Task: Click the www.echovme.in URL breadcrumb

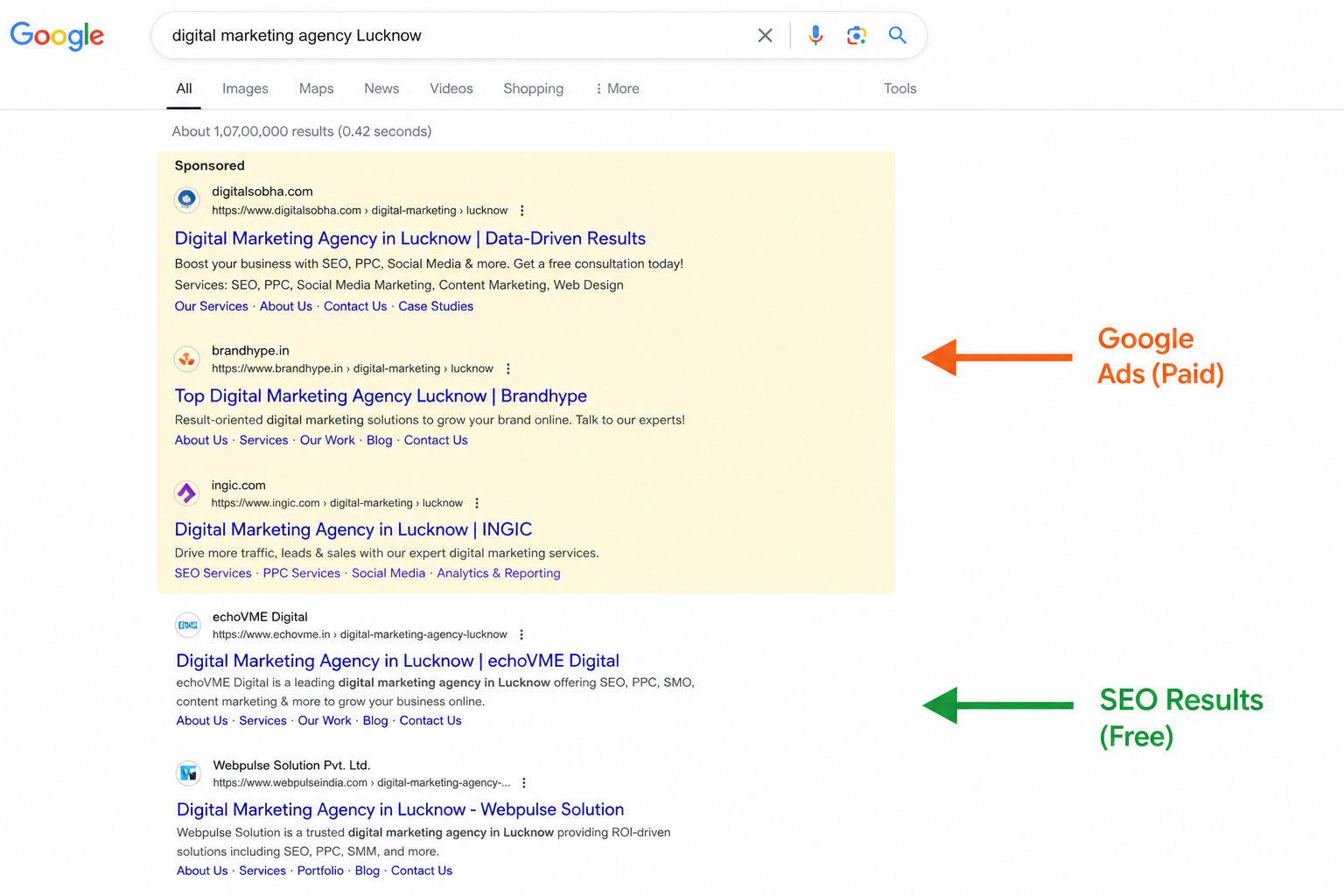Action: (360, 634)
